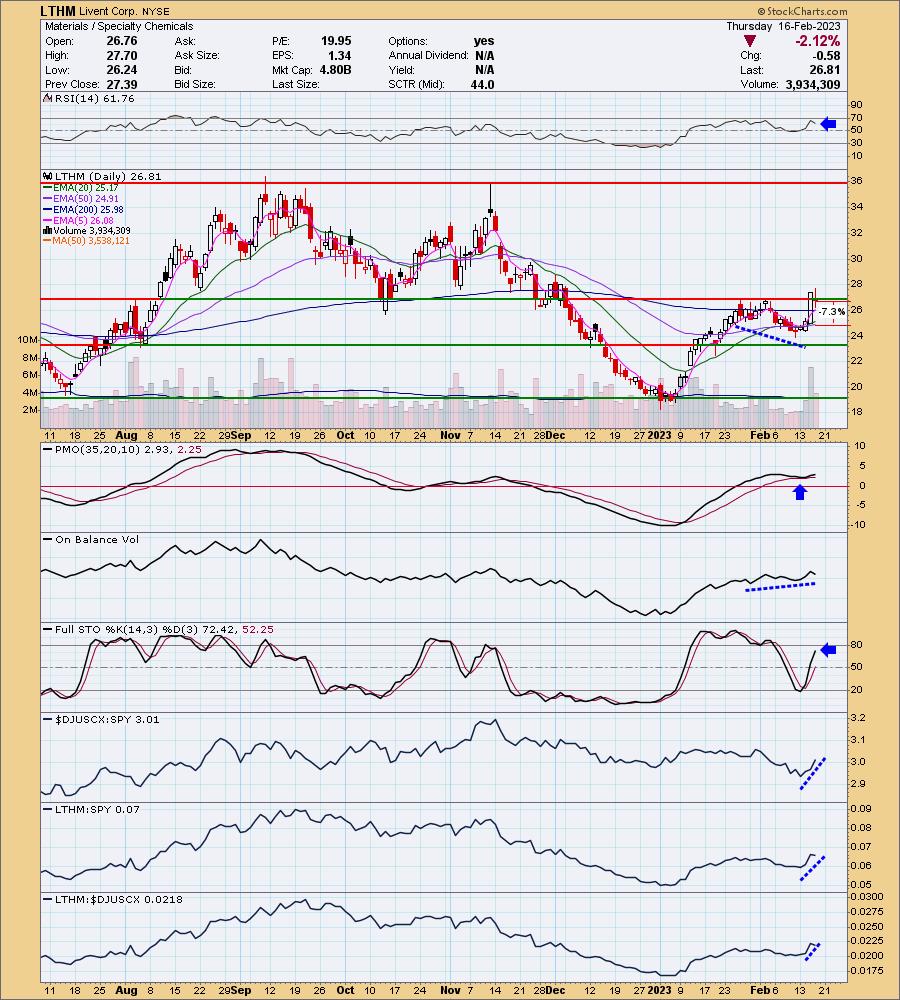Viewport: 900px width, 1000px height.
Task: Click the $DJUSCX:SPY 3.01 panel label
Action: tap(107, 719)
